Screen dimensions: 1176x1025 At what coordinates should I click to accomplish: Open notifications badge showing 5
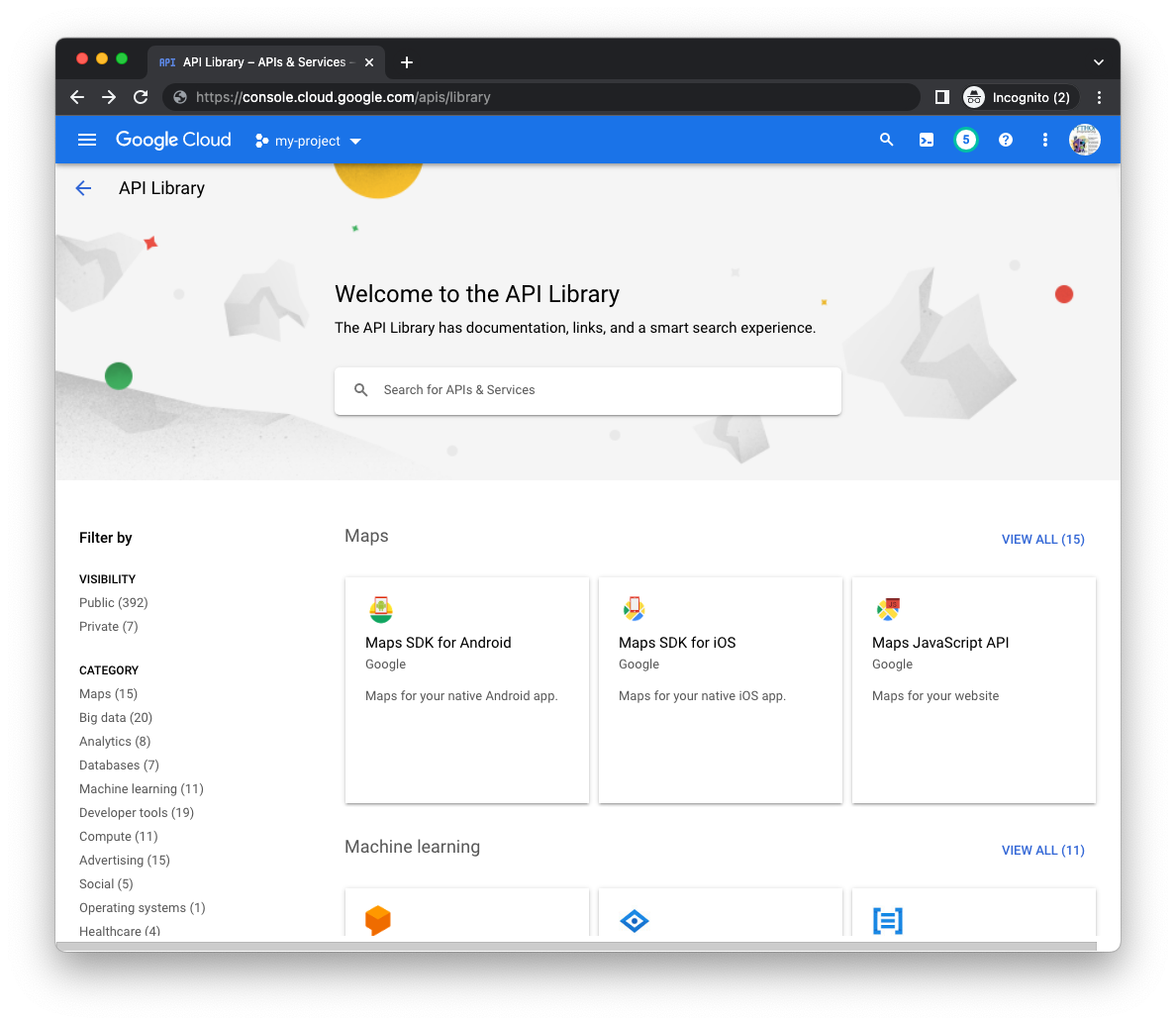(966, 140)
